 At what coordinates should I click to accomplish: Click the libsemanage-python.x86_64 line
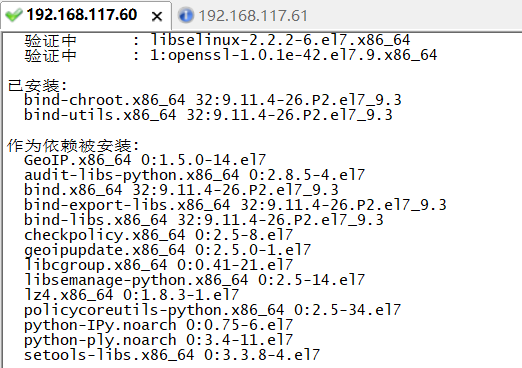point(194,280)
